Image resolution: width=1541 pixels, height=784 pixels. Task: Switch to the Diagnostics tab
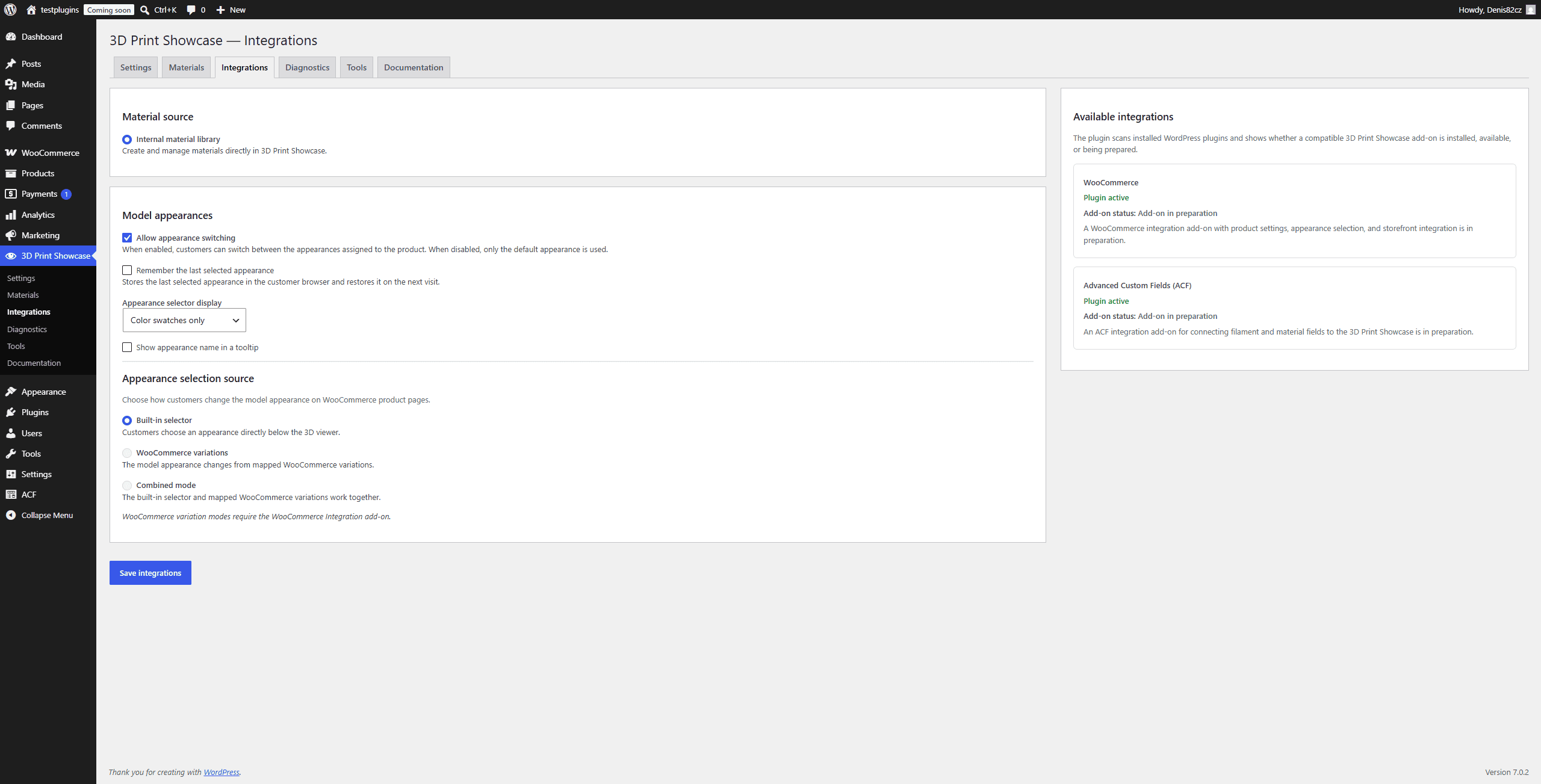pos(308,67)
